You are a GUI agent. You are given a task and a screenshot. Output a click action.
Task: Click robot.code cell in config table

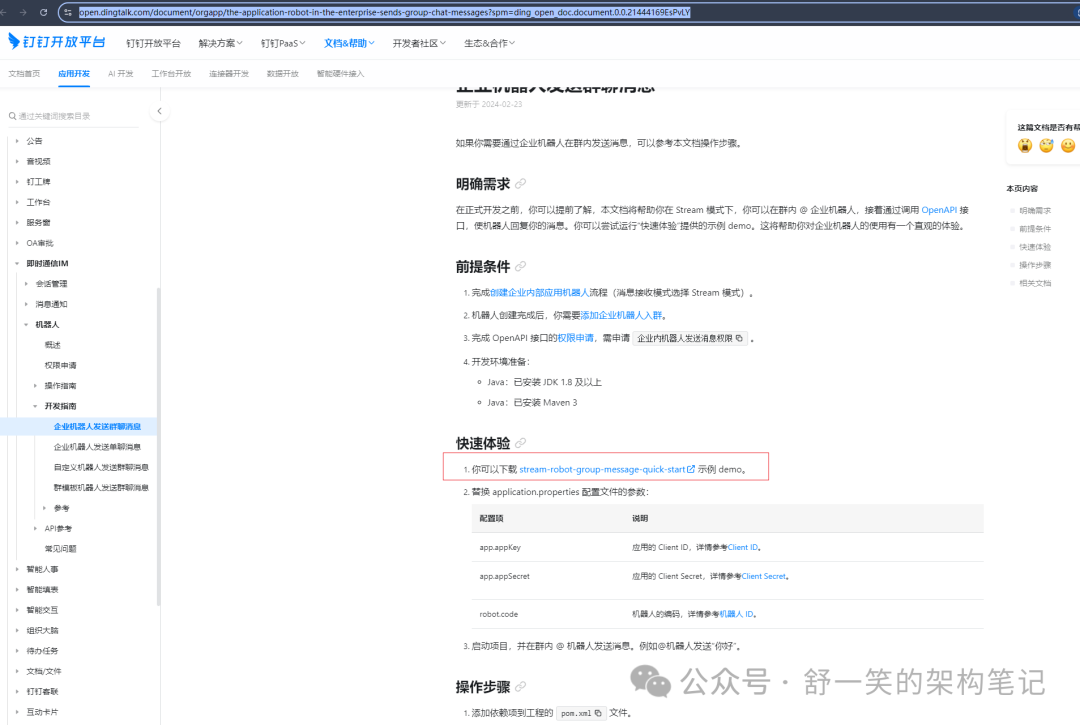[499, 614]
